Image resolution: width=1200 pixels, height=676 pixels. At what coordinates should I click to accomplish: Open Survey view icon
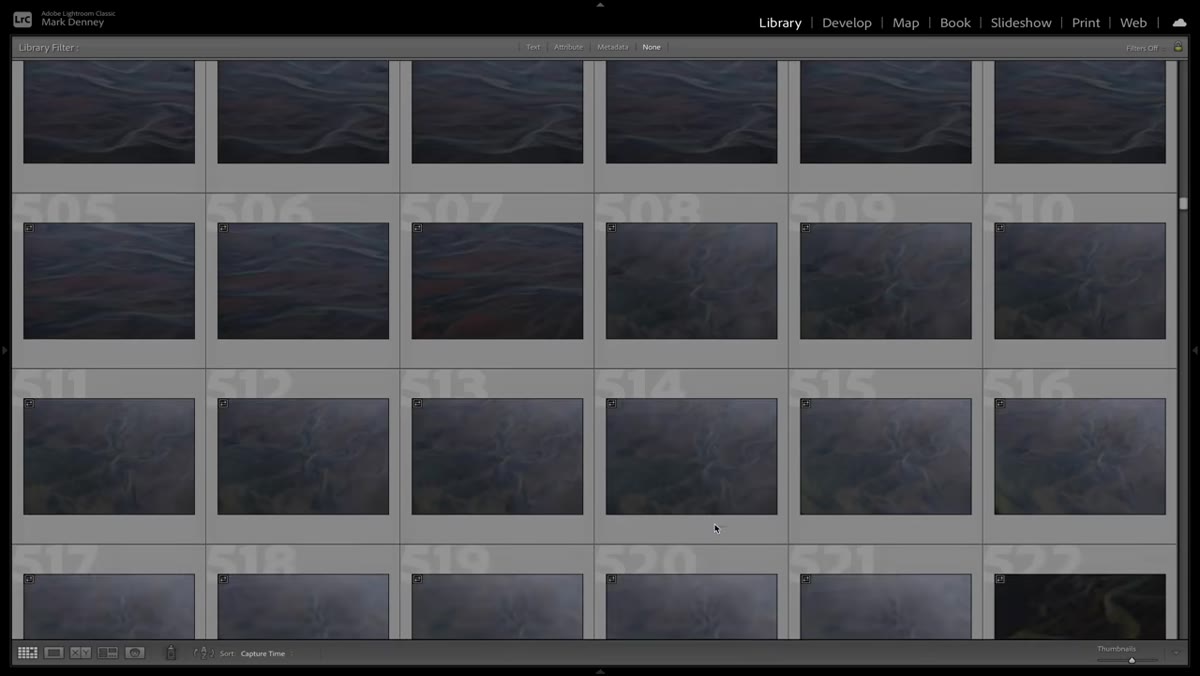point(107,653)
